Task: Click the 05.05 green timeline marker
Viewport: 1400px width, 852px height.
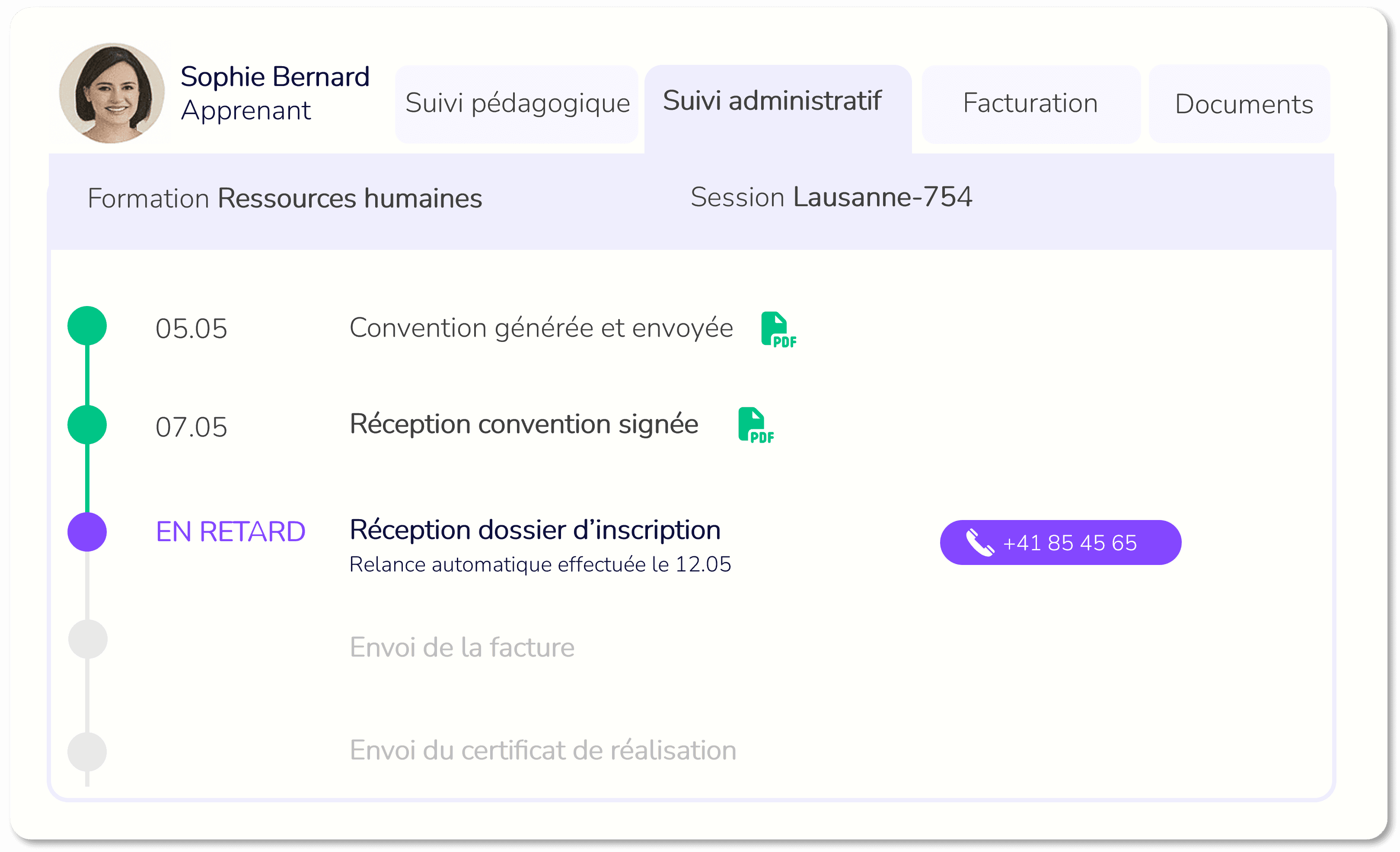Action: (87, 325)
